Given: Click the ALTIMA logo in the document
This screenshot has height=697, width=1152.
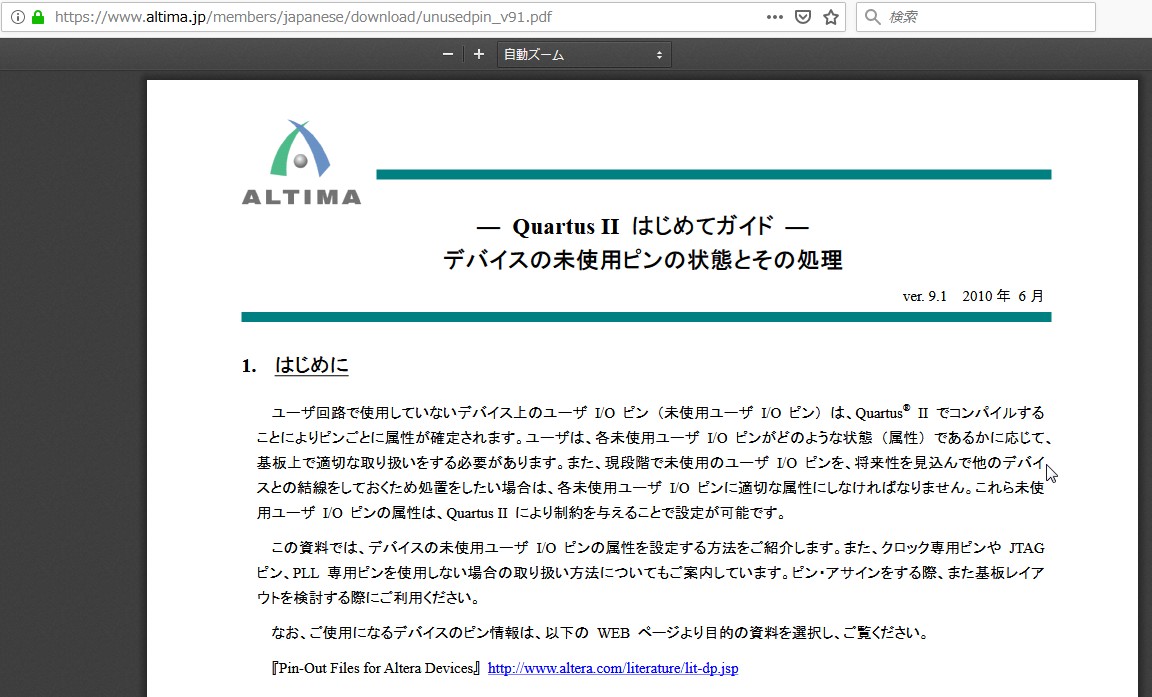Looking at the screenshot, I should click(x=301, y=163).
